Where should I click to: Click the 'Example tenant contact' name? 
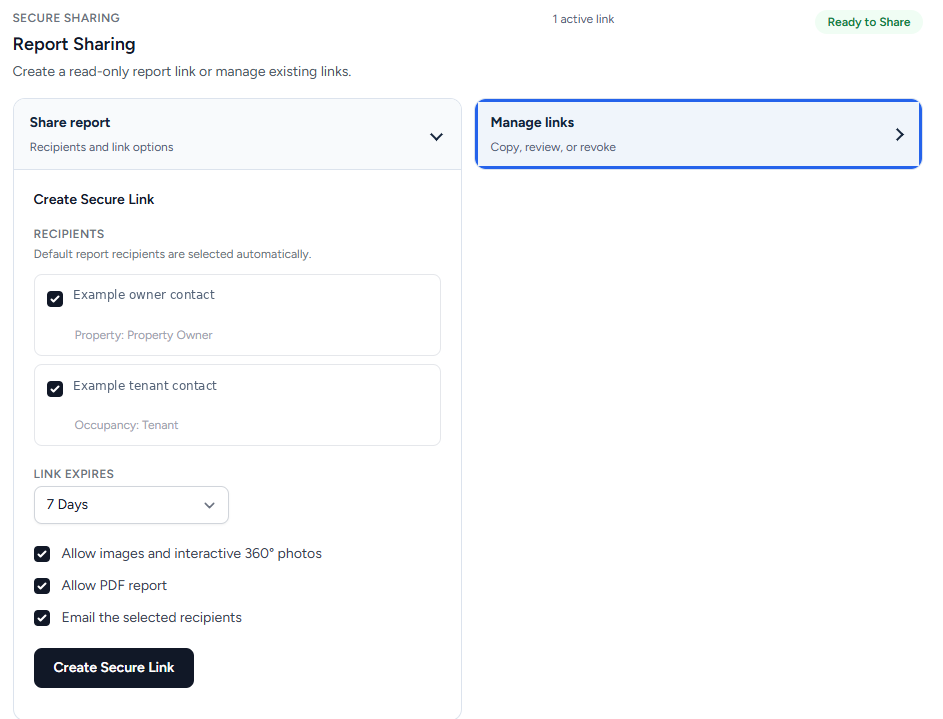coord(145,385)
